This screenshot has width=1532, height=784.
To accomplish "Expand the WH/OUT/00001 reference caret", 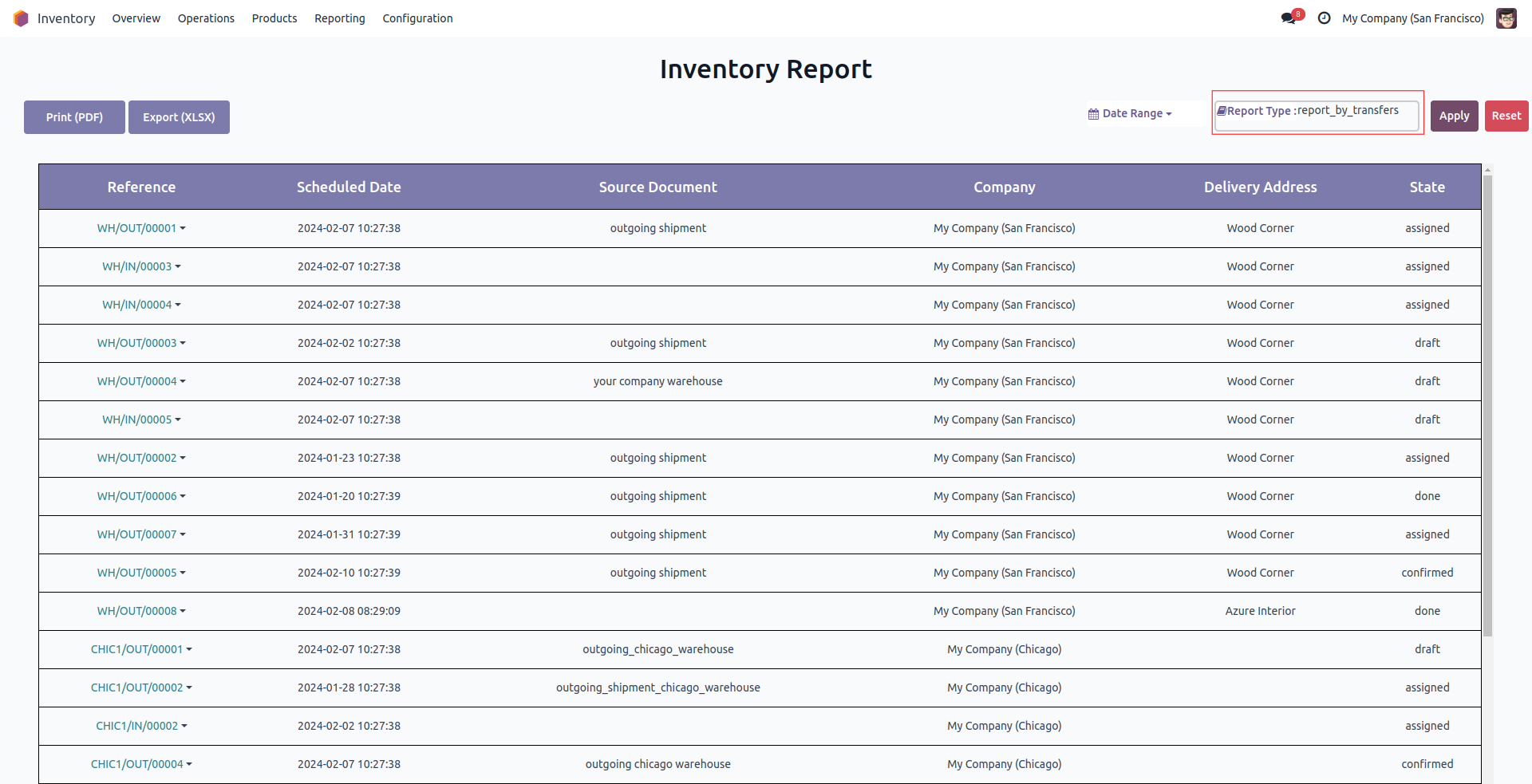I will (x=183, y=228).
